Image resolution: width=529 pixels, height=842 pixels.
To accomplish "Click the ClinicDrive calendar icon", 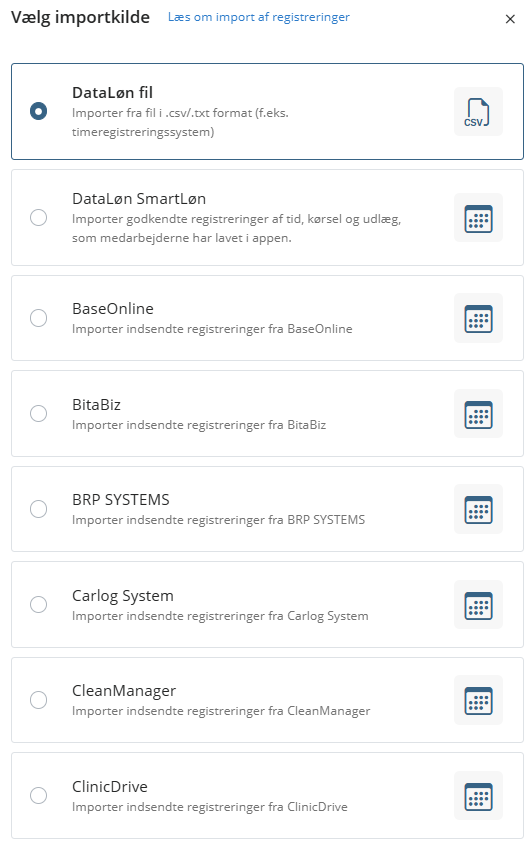I will [478, 795].
